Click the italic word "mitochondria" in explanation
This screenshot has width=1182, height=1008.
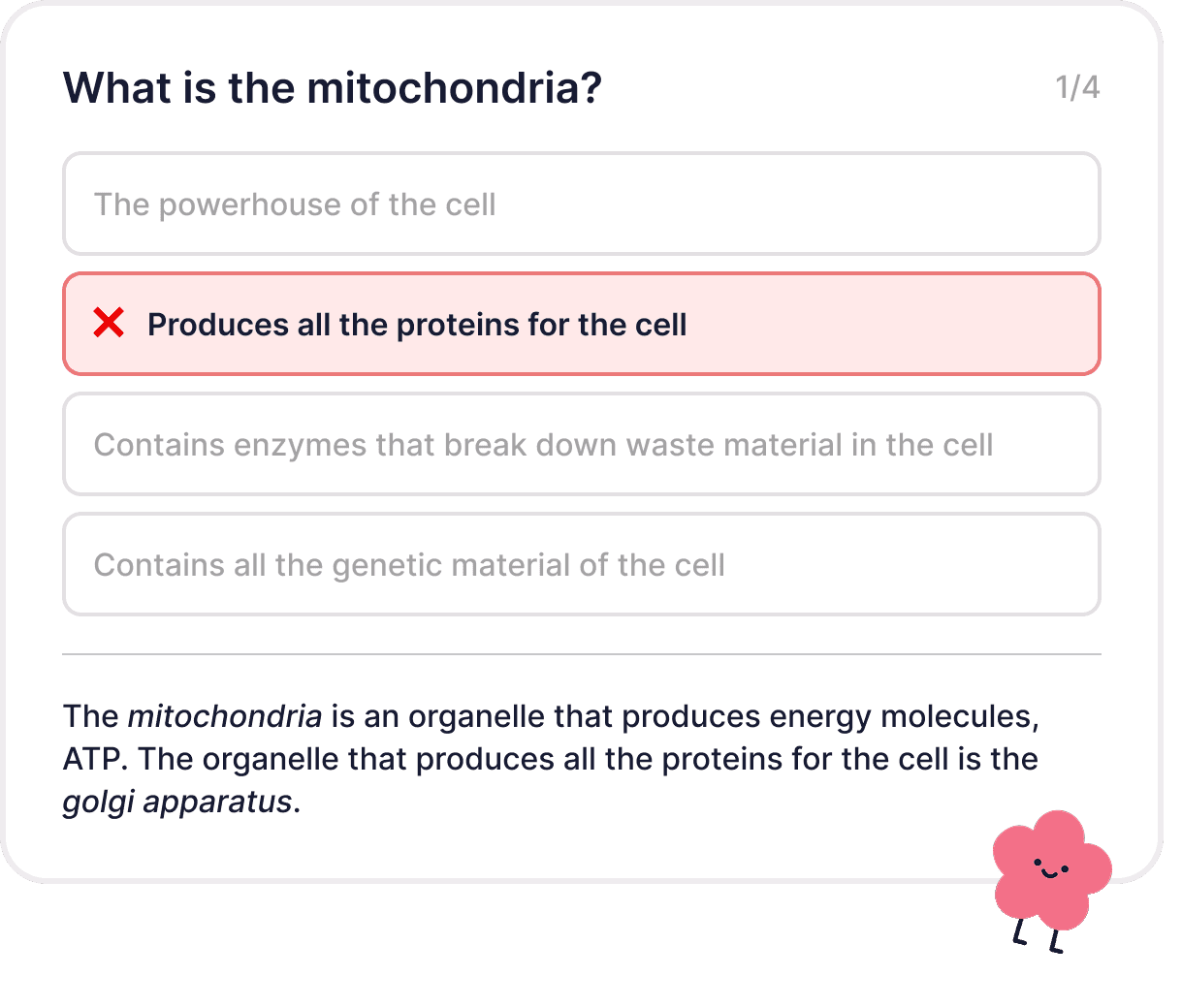point(225,716)
